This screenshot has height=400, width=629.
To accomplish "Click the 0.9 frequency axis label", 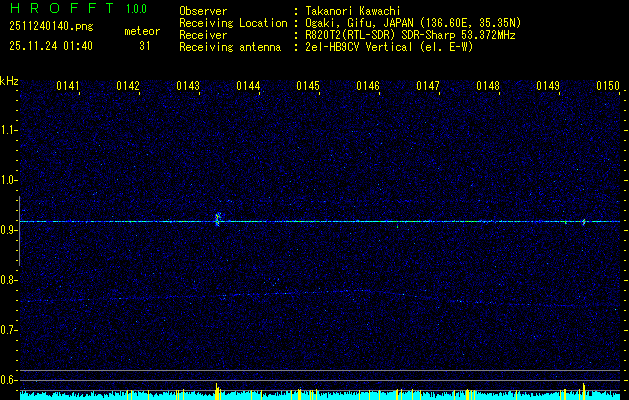I will (8, 230).
